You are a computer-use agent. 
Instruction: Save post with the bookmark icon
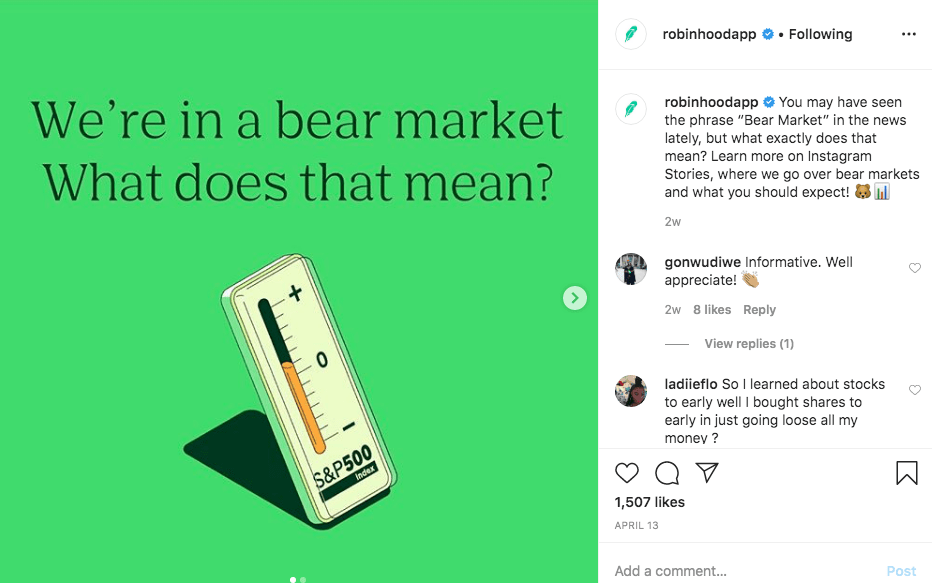[906, 473]
